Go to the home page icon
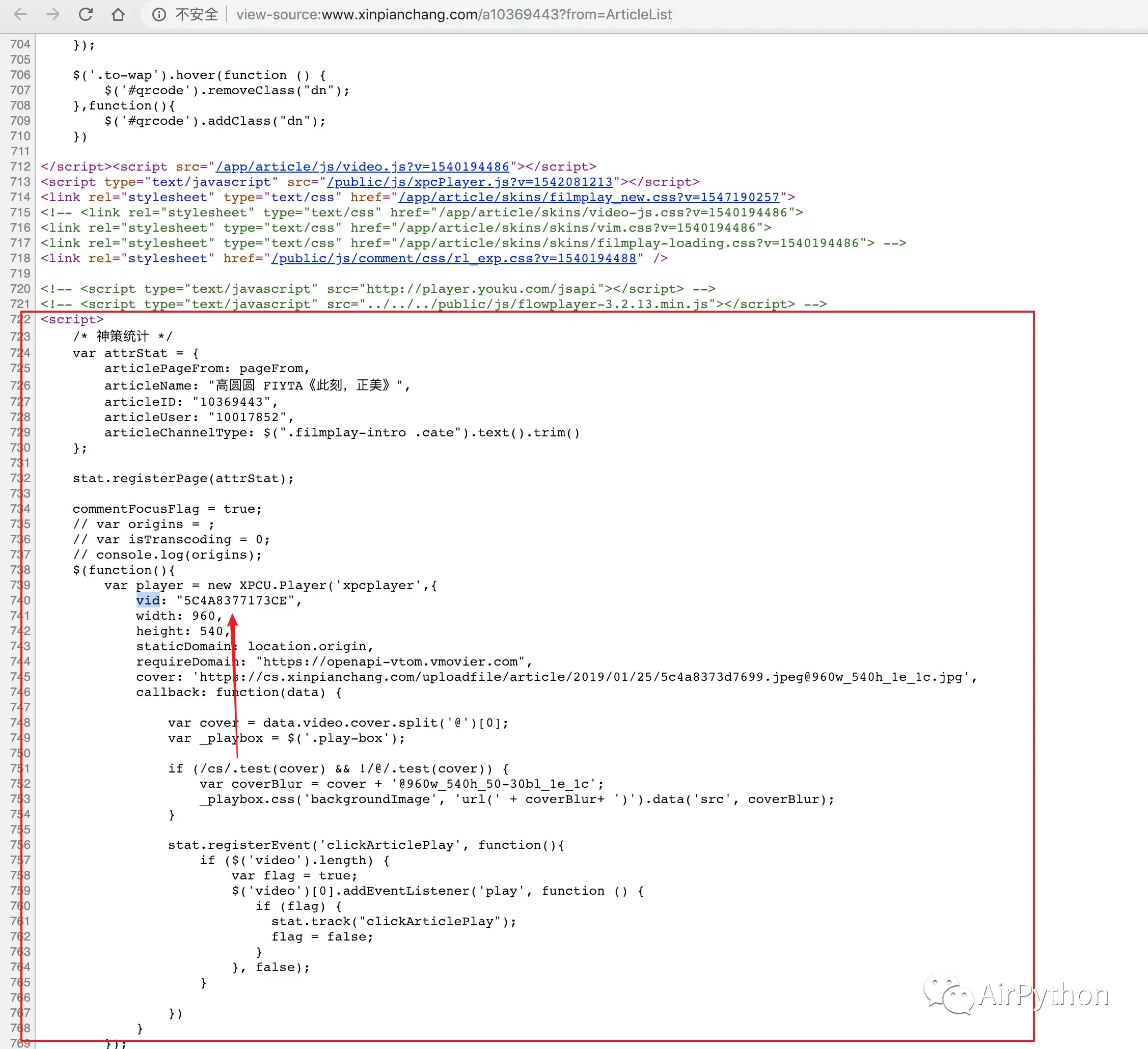This screenshot has width=1148, height=1049. click(118, 14)
